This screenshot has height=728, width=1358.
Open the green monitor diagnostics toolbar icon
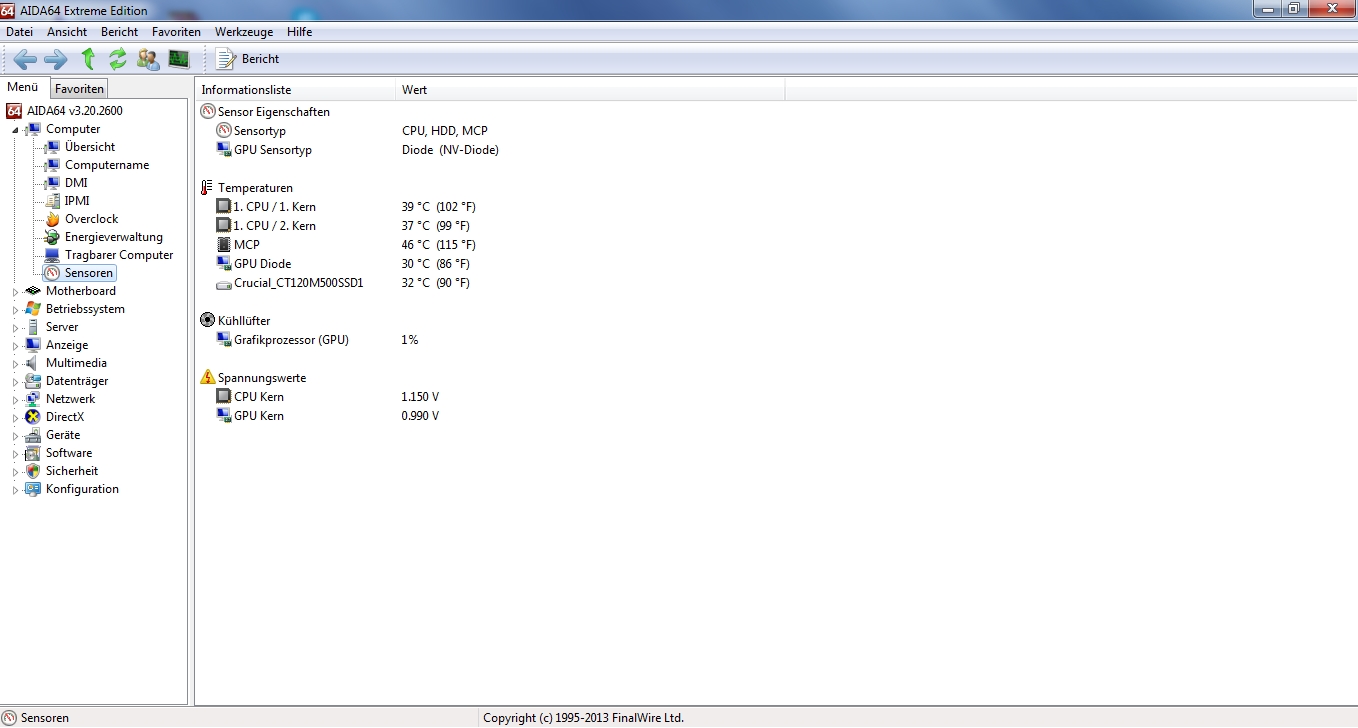pyautogui.click(x=179, y=59)
